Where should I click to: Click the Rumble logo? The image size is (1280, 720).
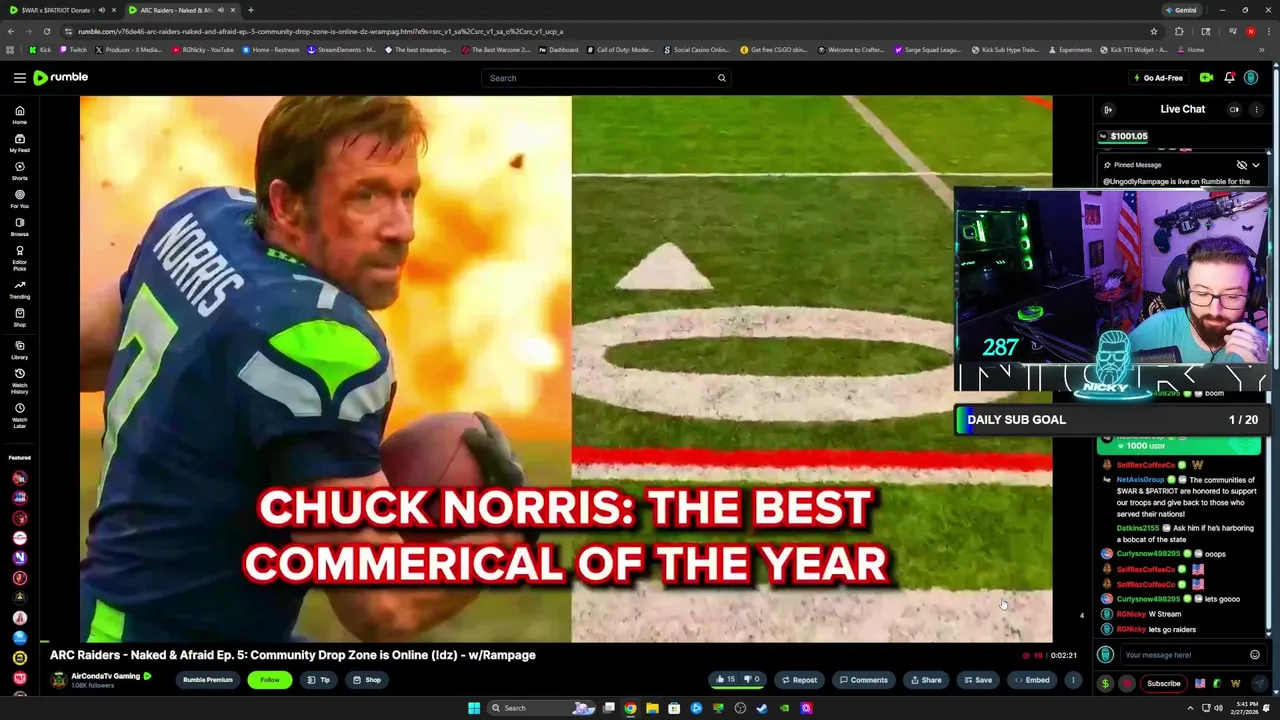point(61,77)
